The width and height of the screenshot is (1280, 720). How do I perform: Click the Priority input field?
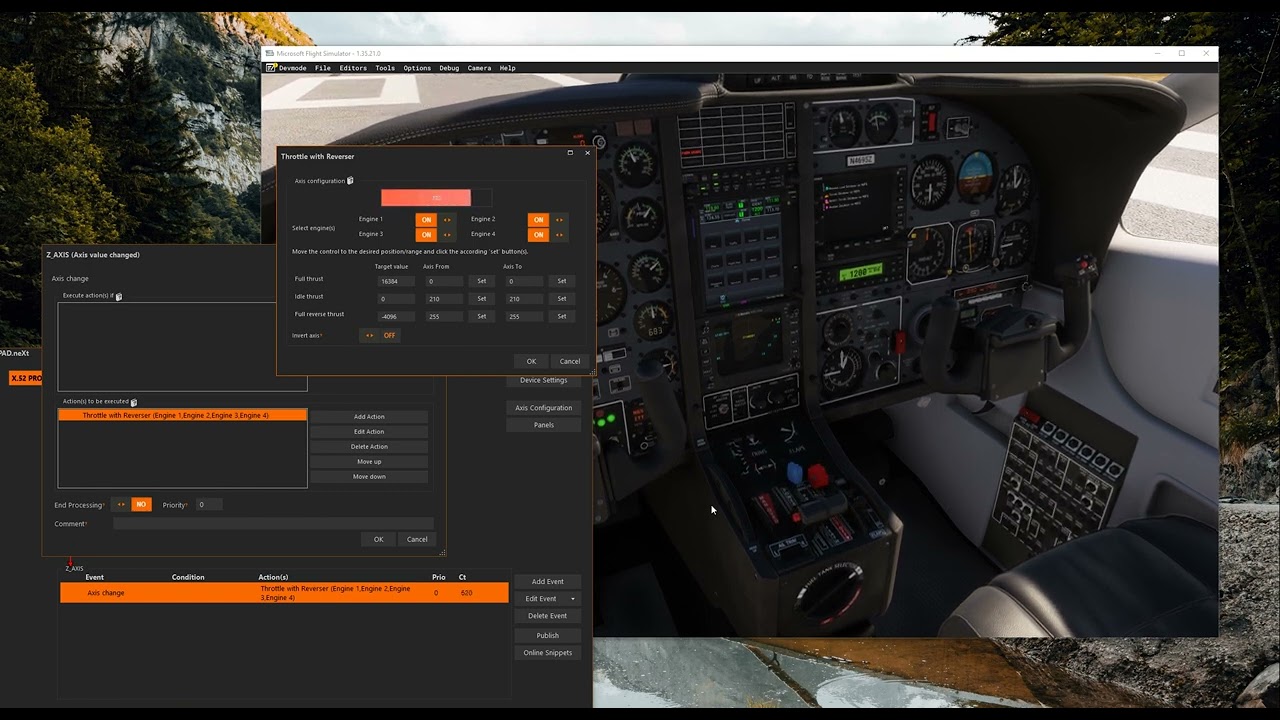[x=208, y=505]
